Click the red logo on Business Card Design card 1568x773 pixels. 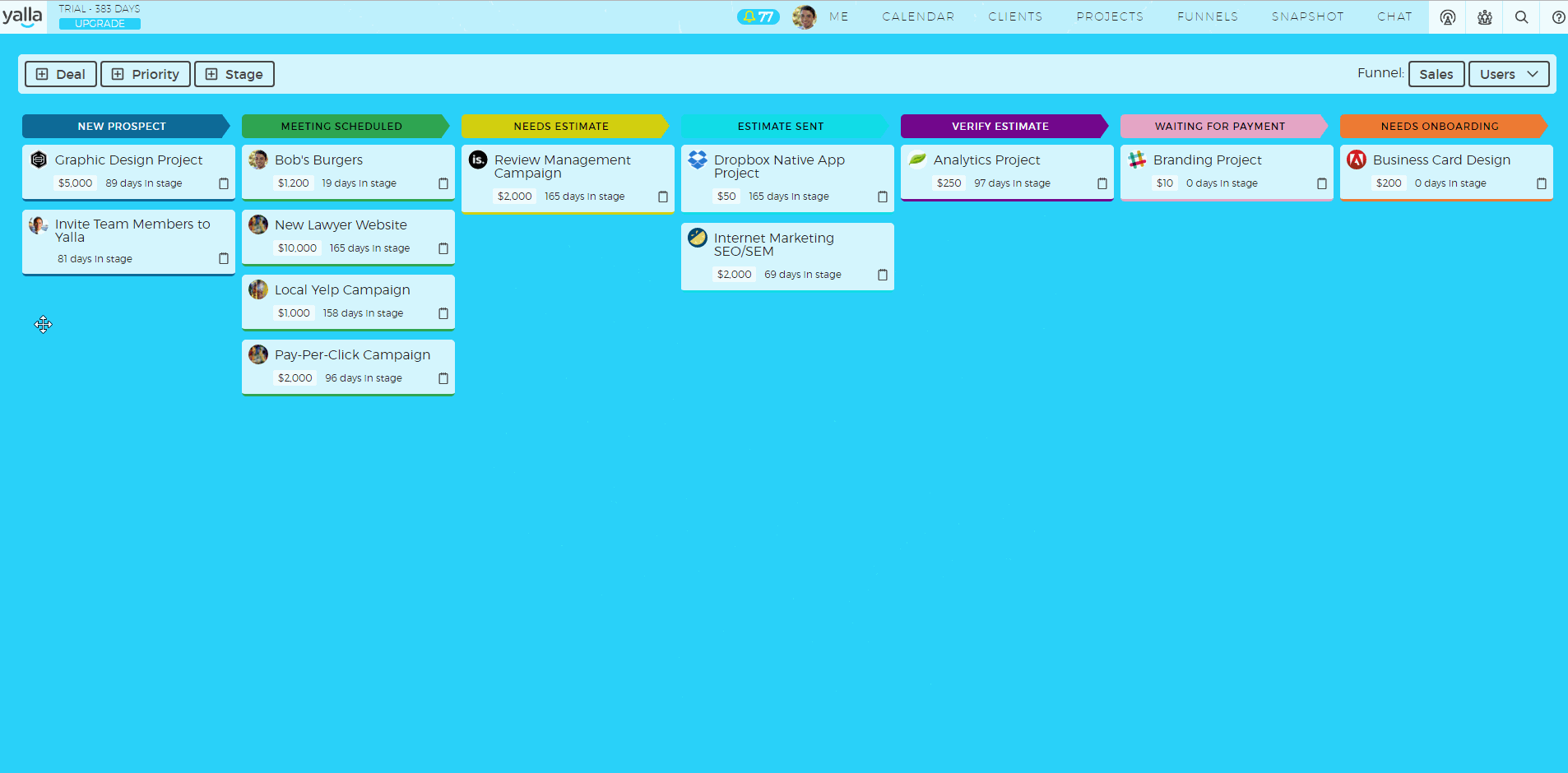[x=1357, y=160]
